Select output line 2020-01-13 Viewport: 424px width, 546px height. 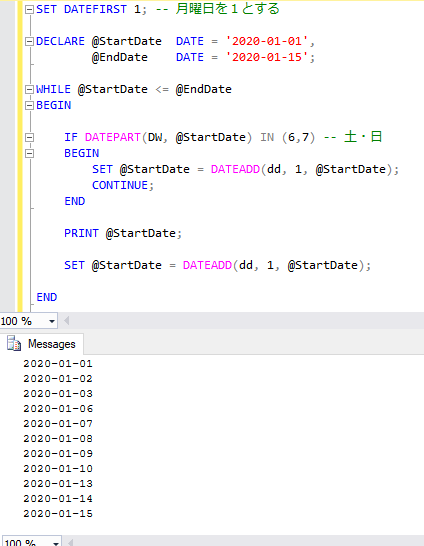point(58,483)
